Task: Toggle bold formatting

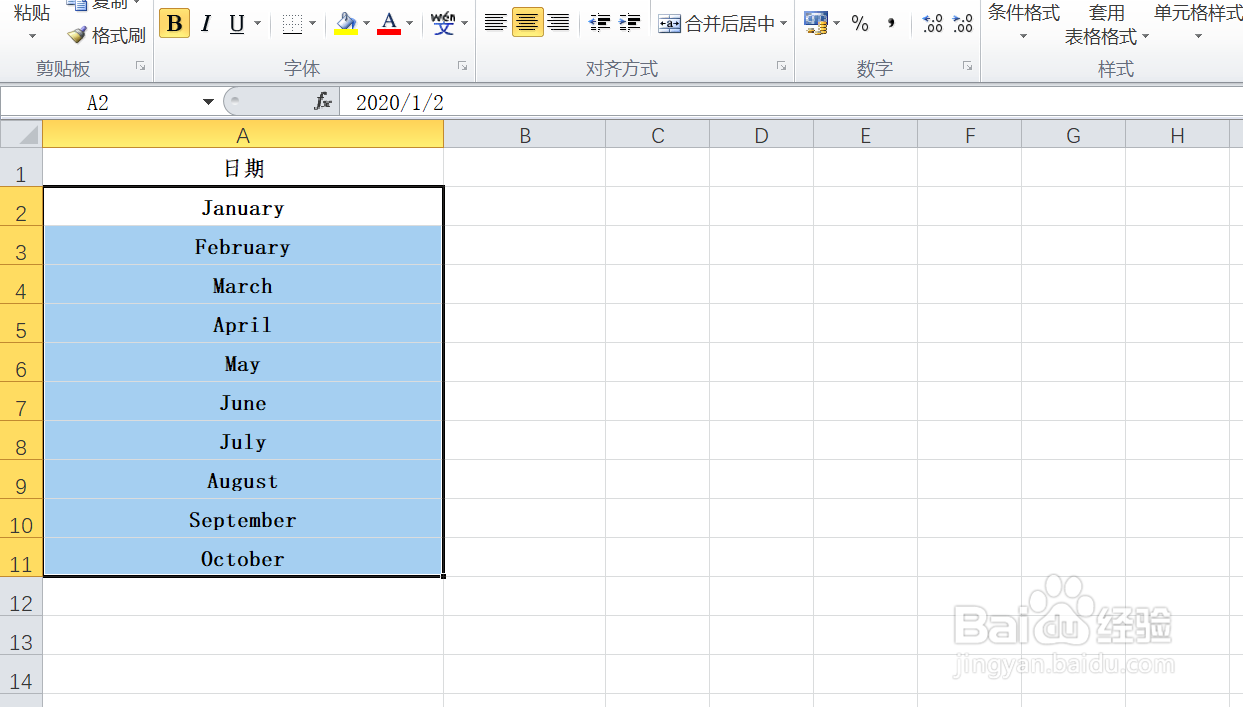Action: (x=175, y=23)
